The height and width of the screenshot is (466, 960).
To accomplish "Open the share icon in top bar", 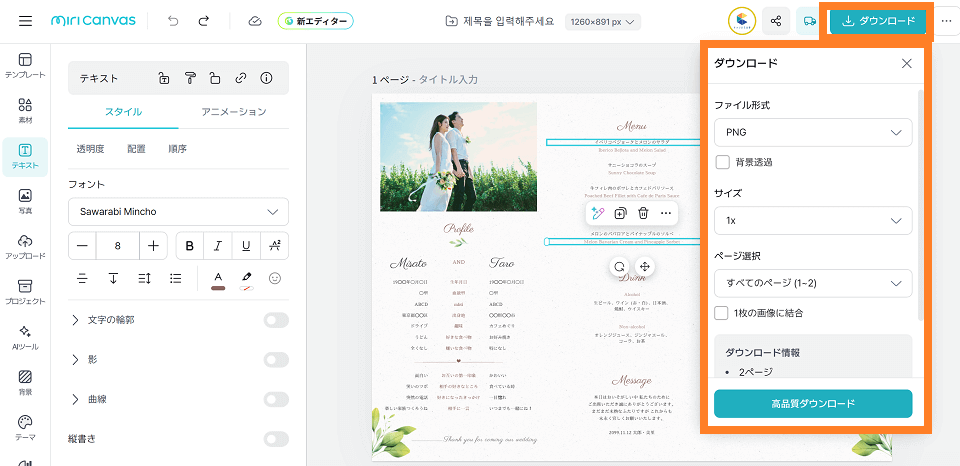I will tap(775, 21).
